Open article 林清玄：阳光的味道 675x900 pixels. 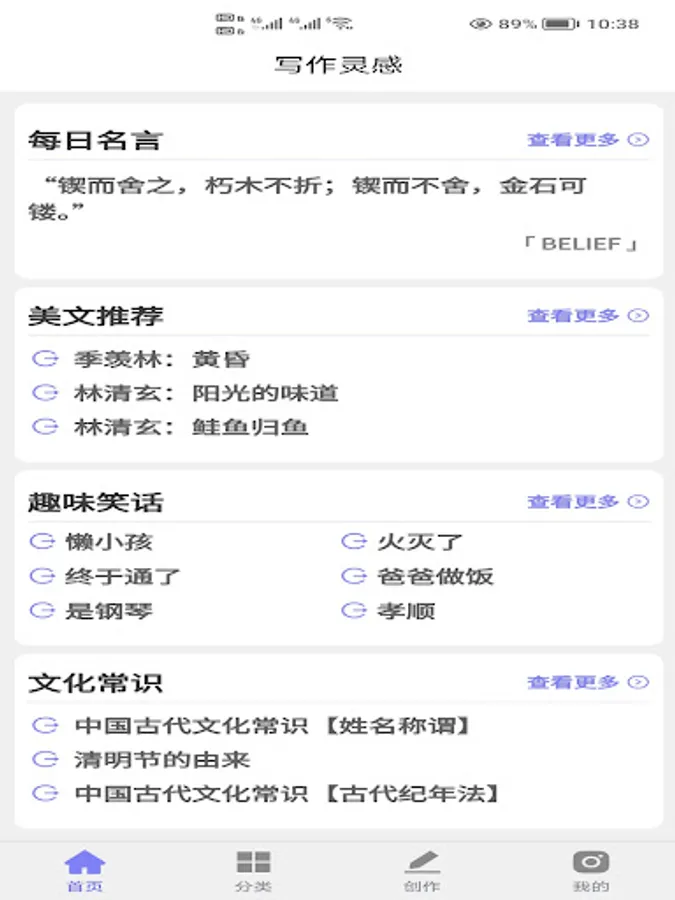[206, 393]
